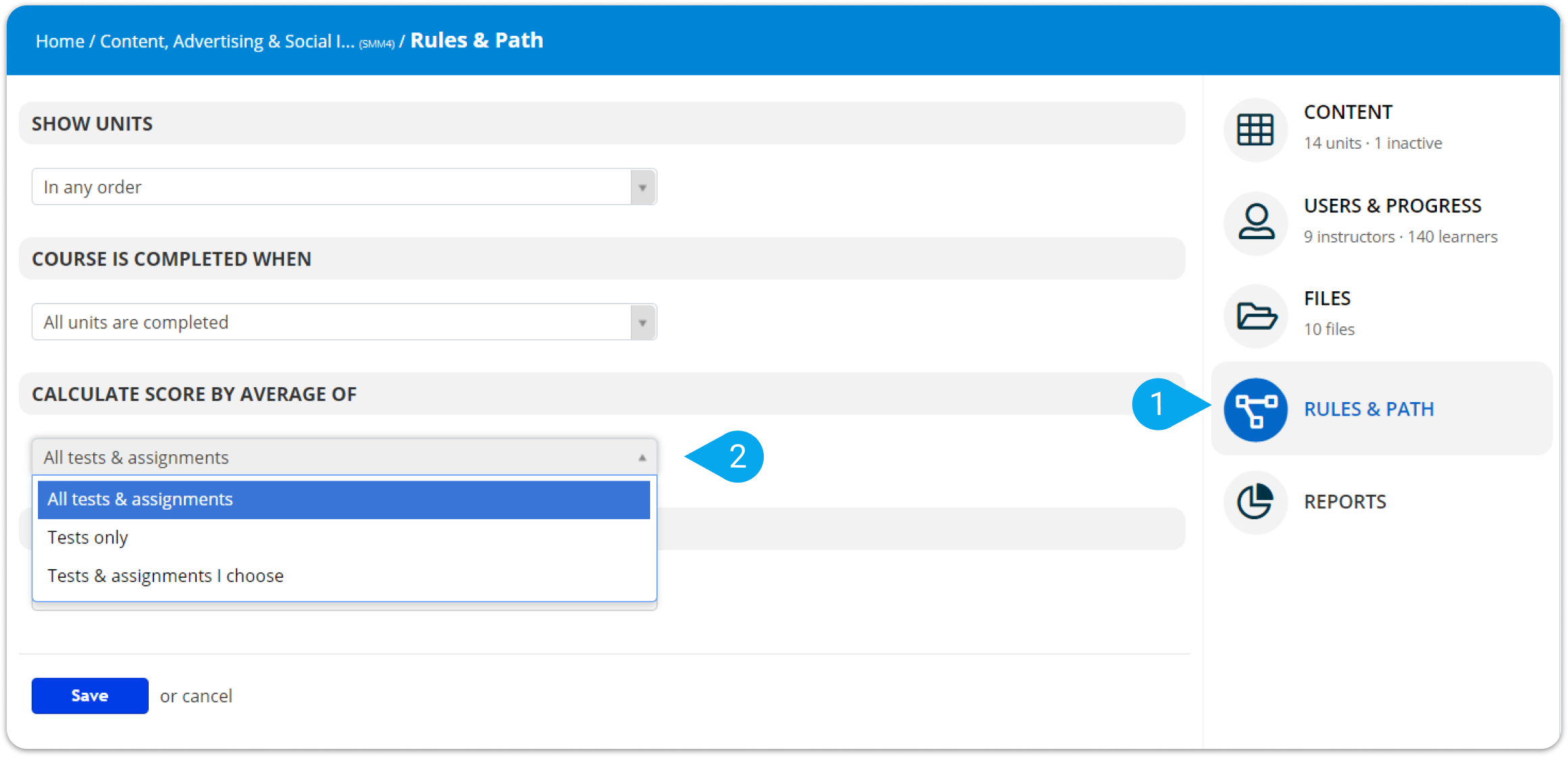
Task: Select the 'Tests only' option
Action: click(343, 538)
